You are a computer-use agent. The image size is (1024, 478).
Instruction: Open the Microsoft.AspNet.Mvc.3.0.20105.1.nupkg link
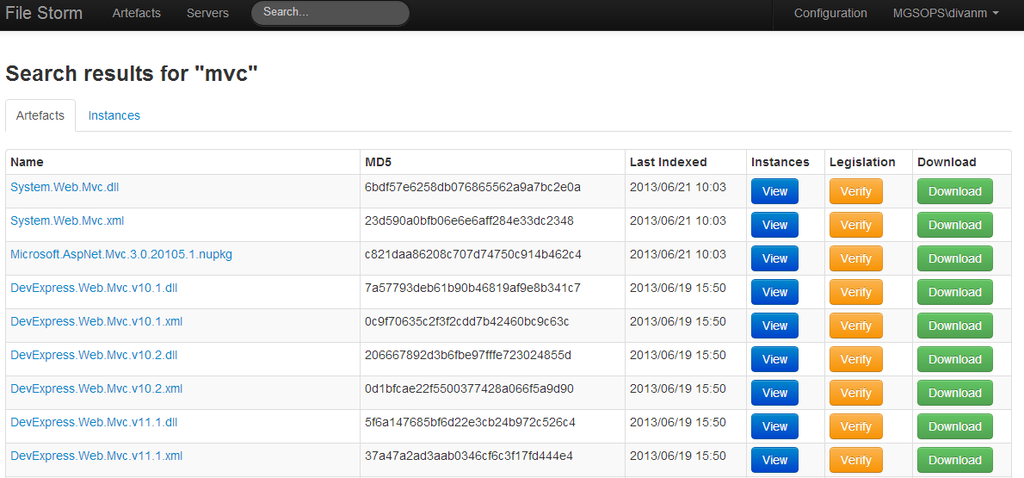tap(121, 255)
